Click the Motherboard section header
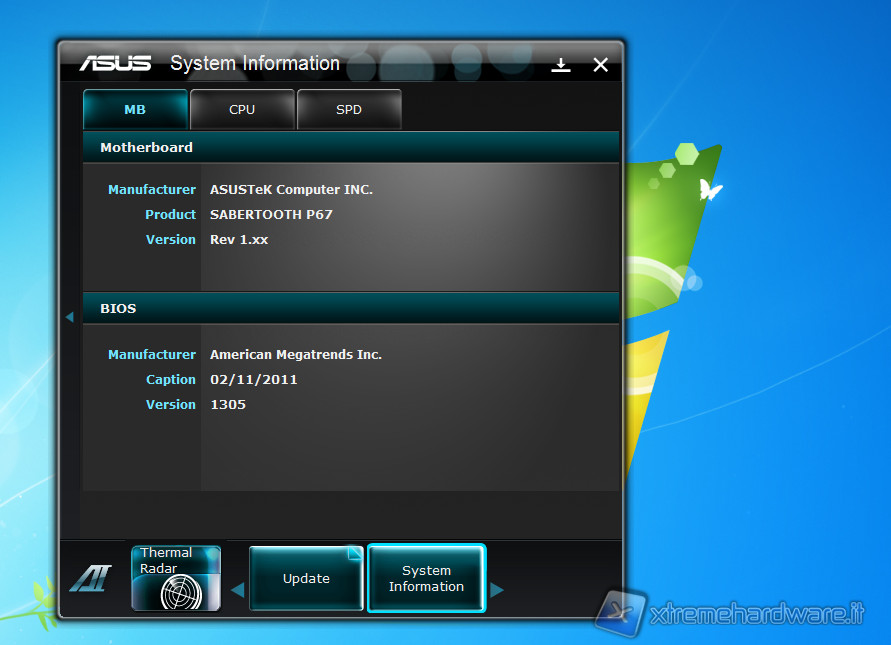This screenshot has width=891, height=645. click(146, 147)
